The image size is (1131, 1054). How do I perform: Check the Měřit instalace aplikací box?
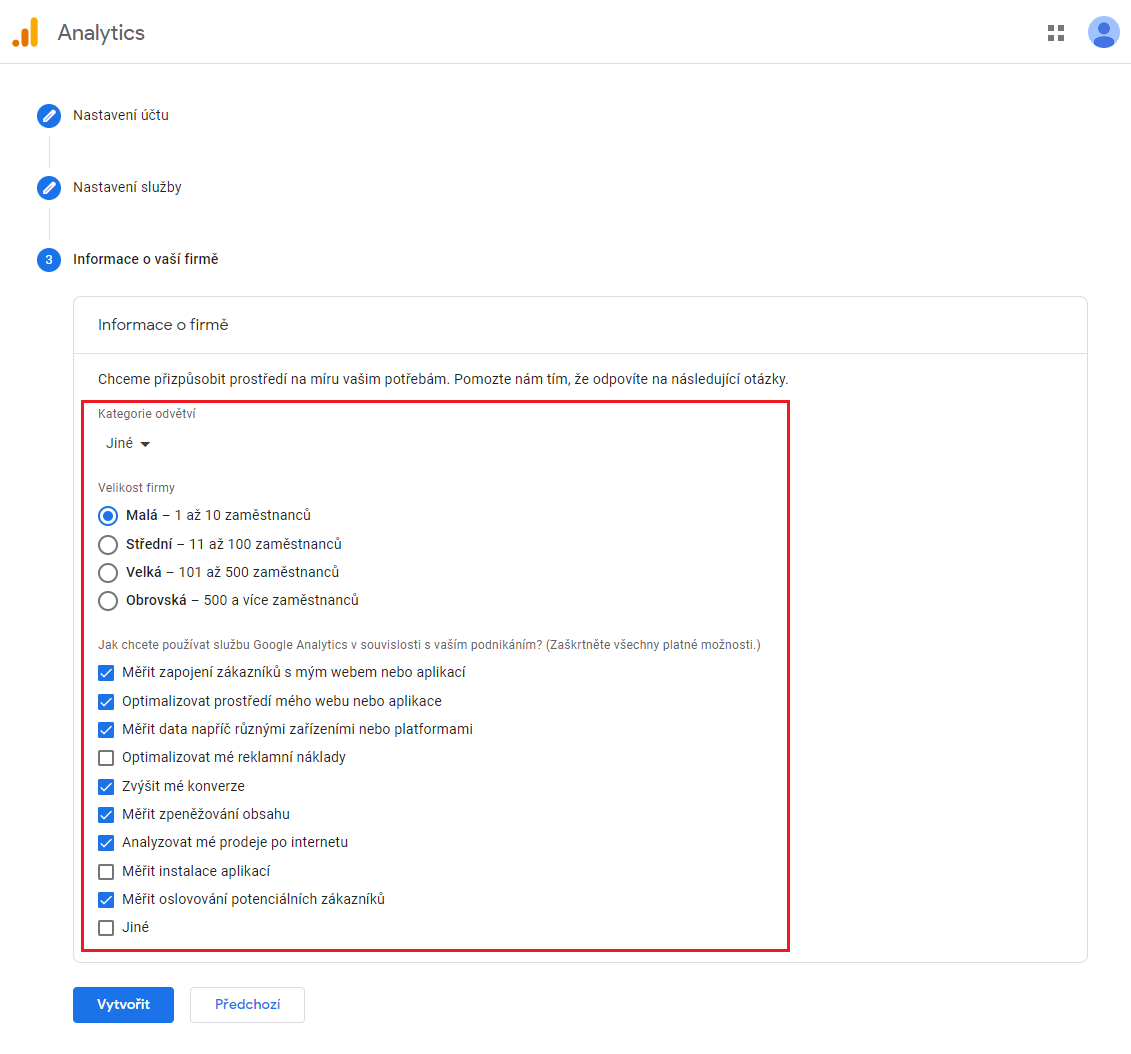[x=106, y=872]
